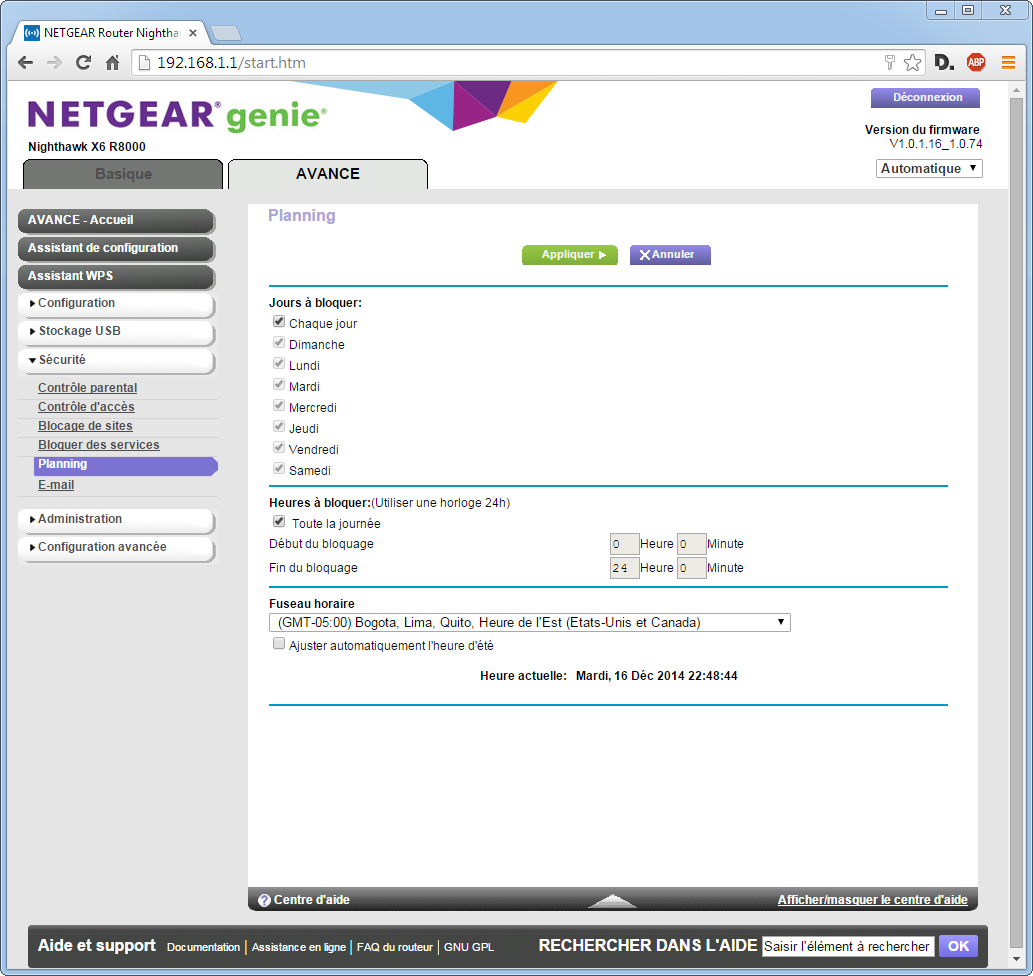
Task: Switch to the Basique tab
Action: click(123, 174)
